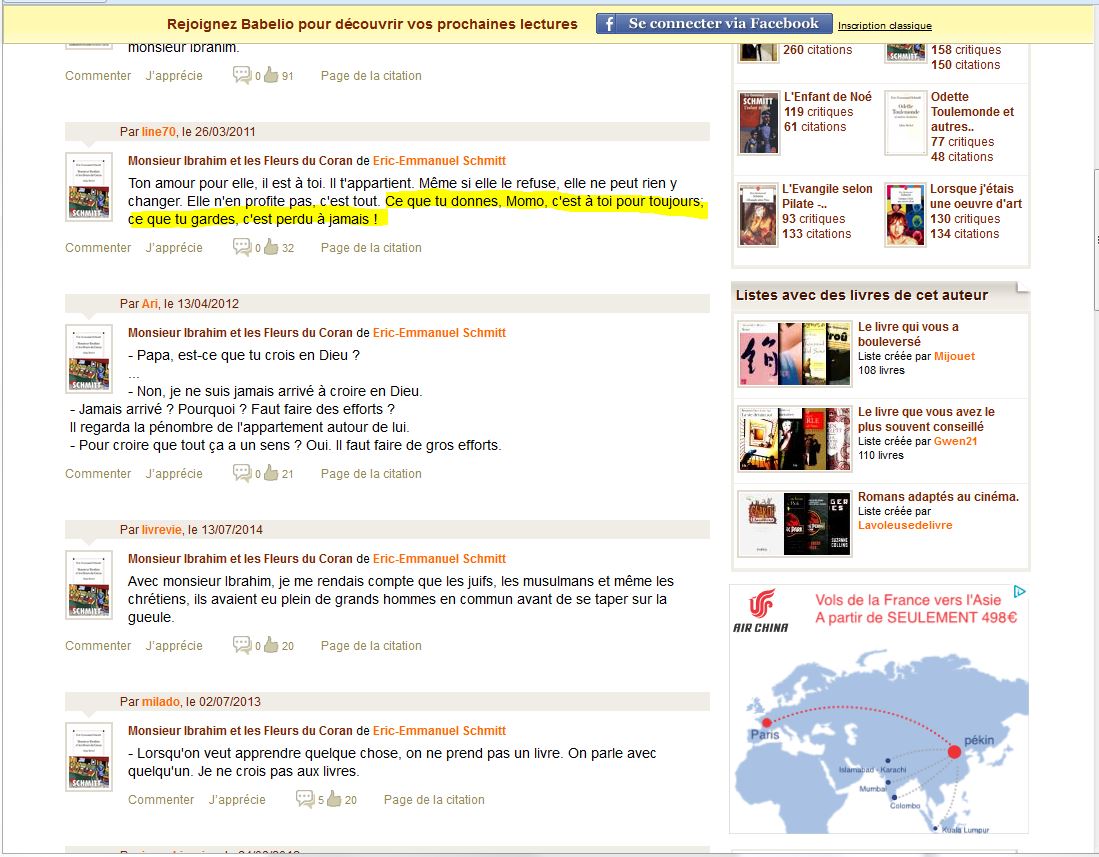The height and width of the screenshot is (857, 1099).
Task: Open the Inscription classique link
Action: tap(884, 26)
